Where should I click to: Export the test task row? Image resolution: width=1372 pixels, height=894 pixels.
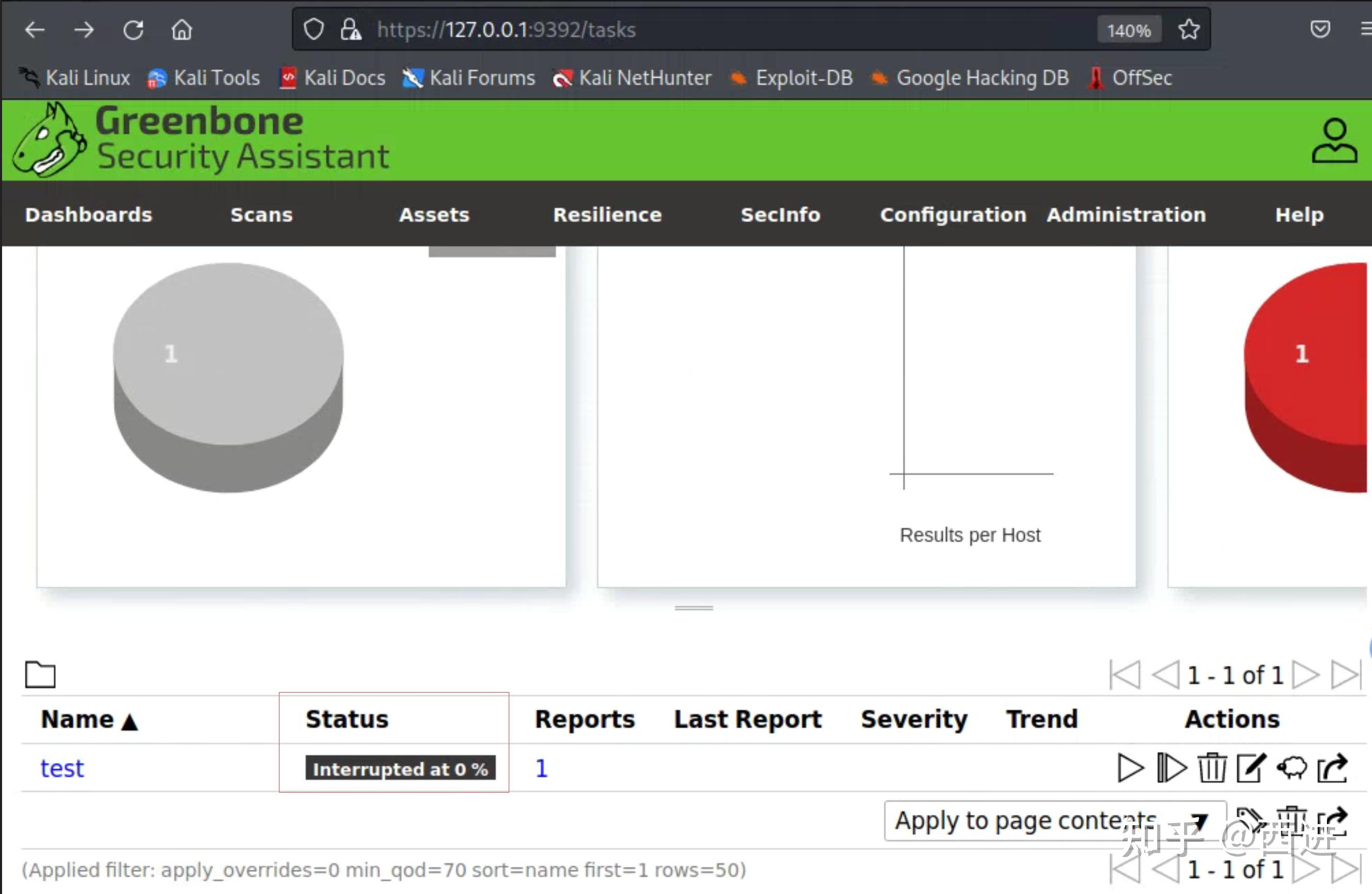1332,768
